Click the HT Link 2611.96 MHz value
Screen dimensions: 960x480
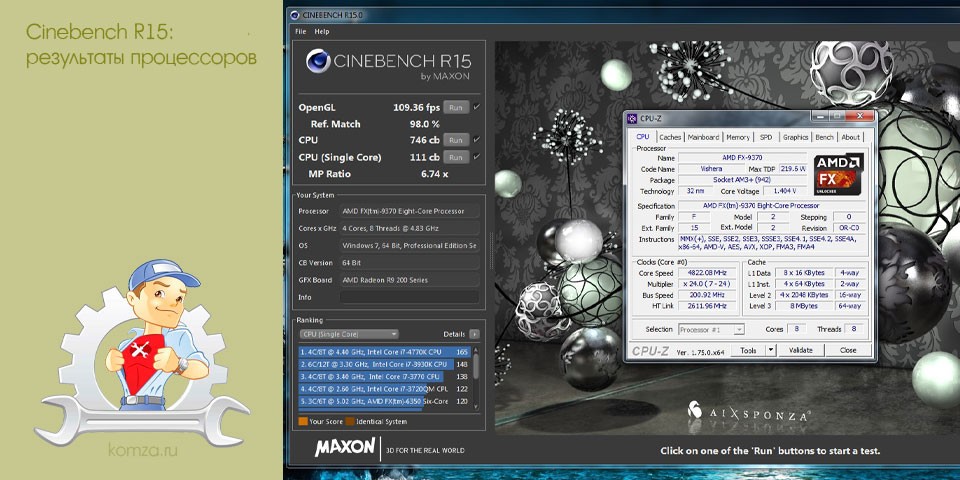tap(708, 306)
